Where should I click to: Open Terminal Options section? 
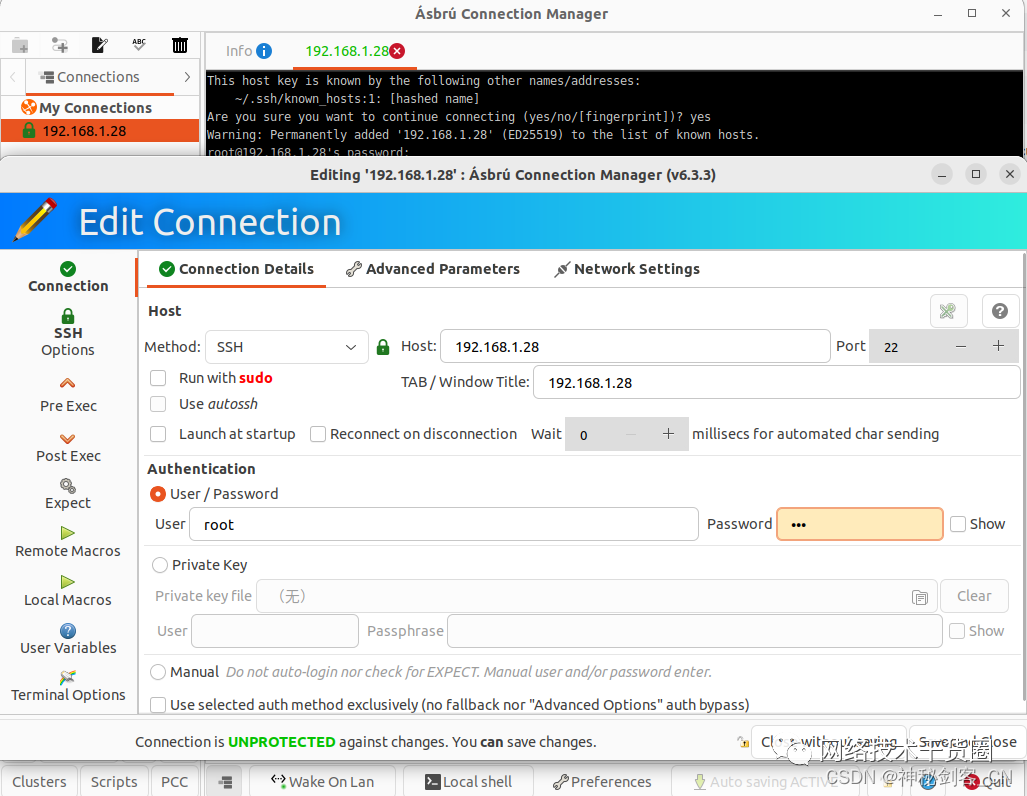pyautogui.click(x=68, y=686)
